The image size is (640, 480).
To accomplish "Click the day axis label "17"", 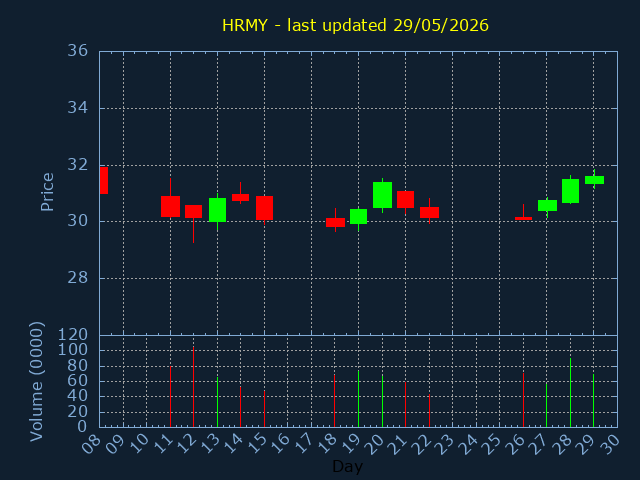I will pos(303,444).
